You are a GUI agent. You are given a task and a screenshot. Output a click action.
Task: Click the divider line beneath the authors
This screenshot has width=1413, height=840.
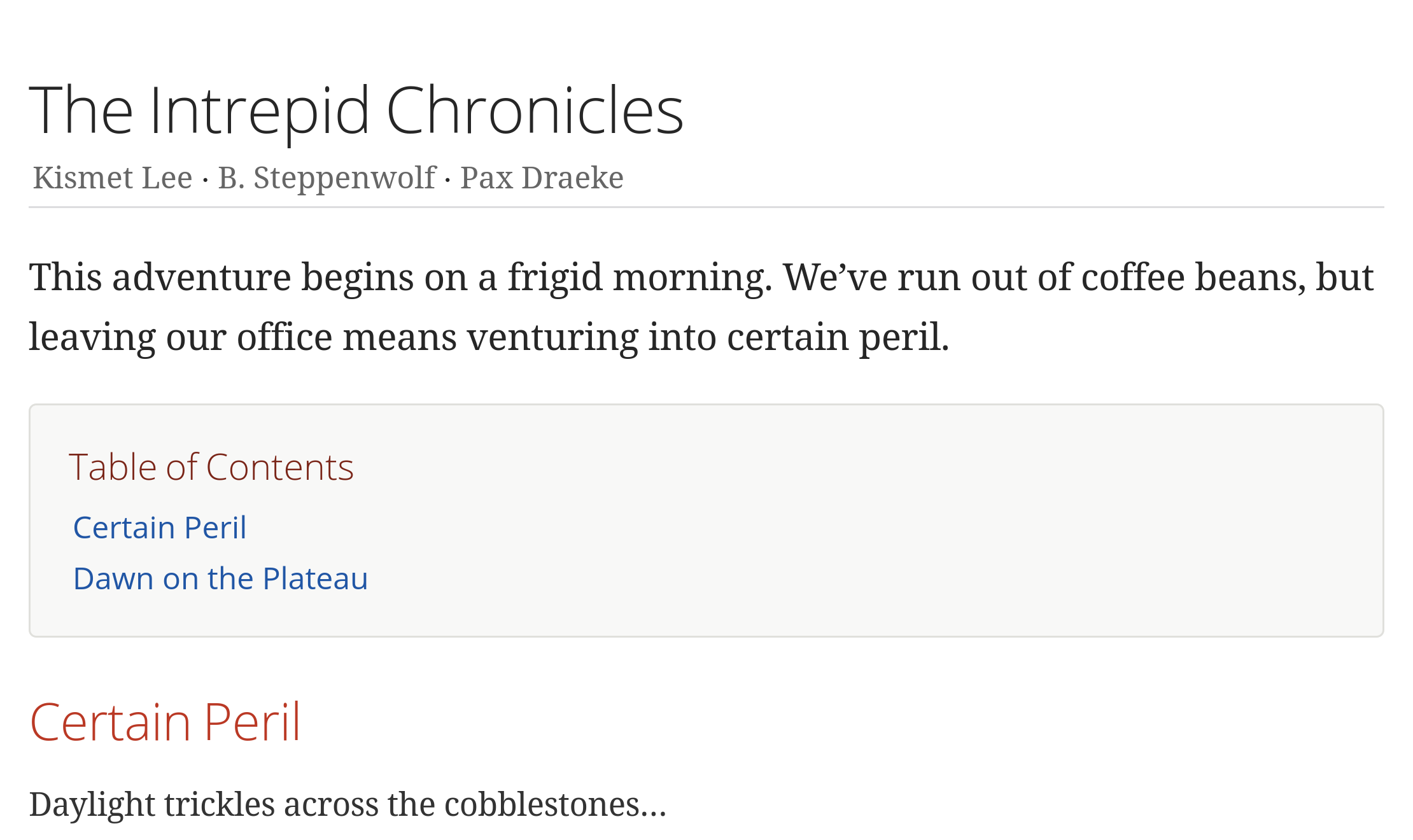tap(706, 207)
